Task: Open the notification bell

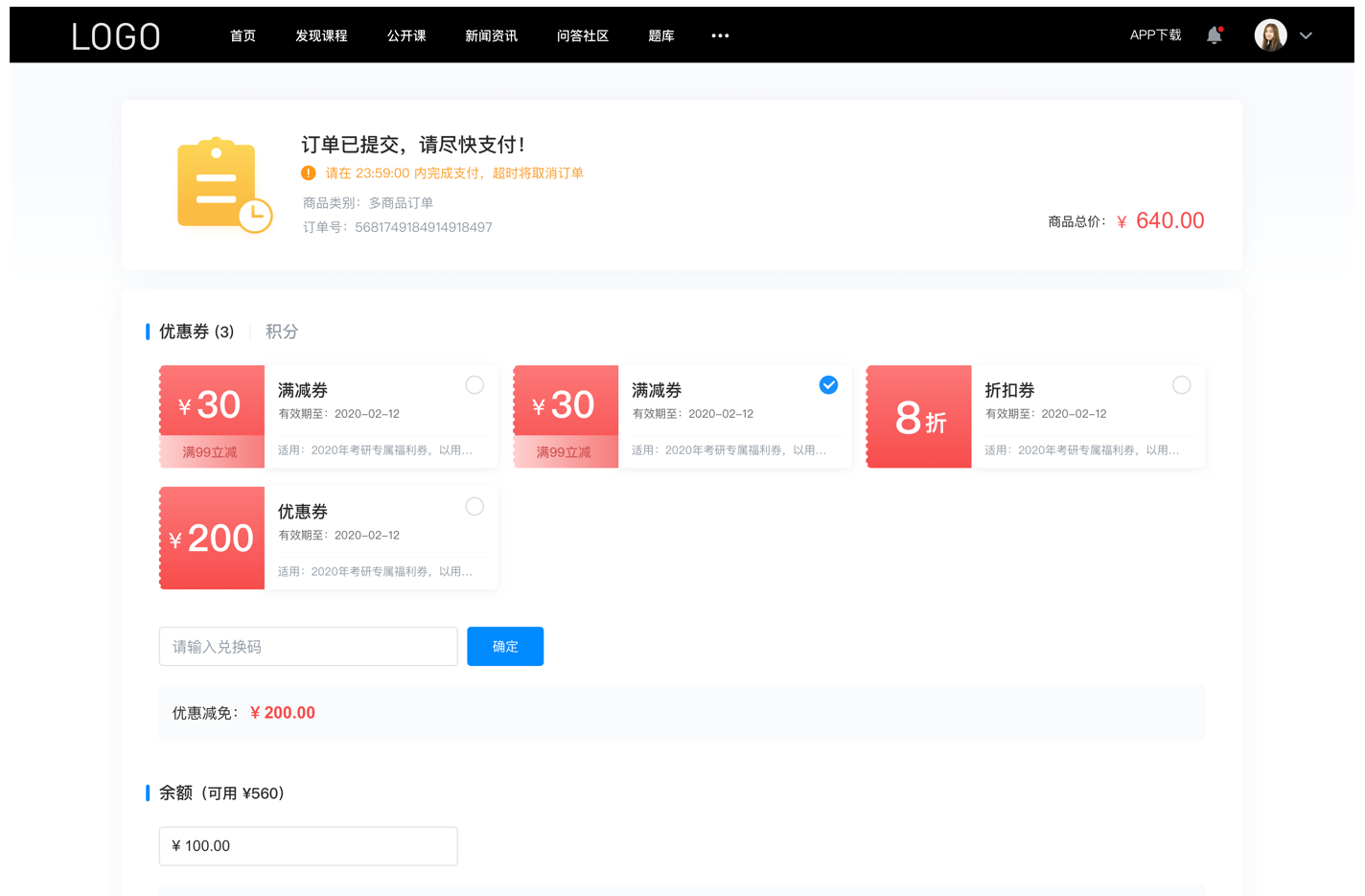Action: (x=1214, y=34)
